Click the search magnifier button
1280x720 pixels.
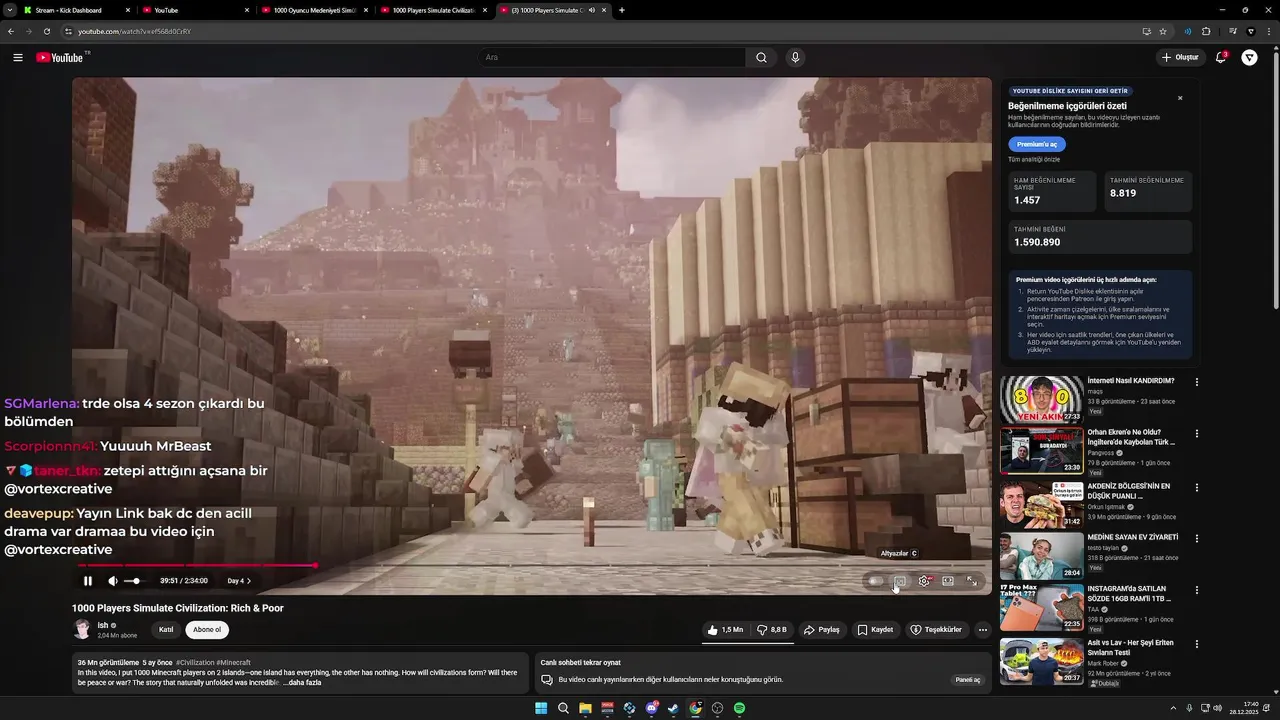point(761,58)
